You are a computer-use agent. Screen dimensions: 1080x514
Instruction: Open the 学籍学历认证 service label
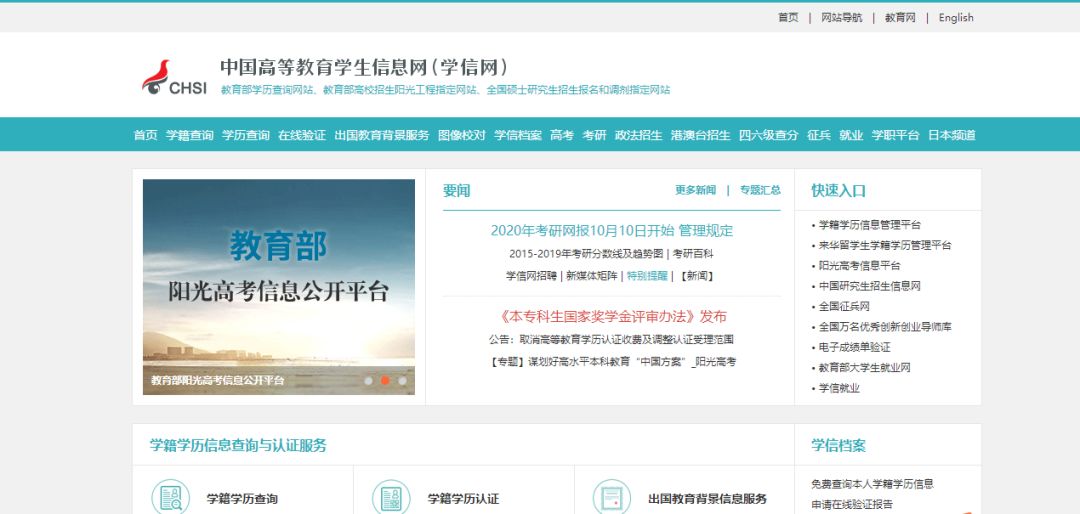tap(464, 499)
